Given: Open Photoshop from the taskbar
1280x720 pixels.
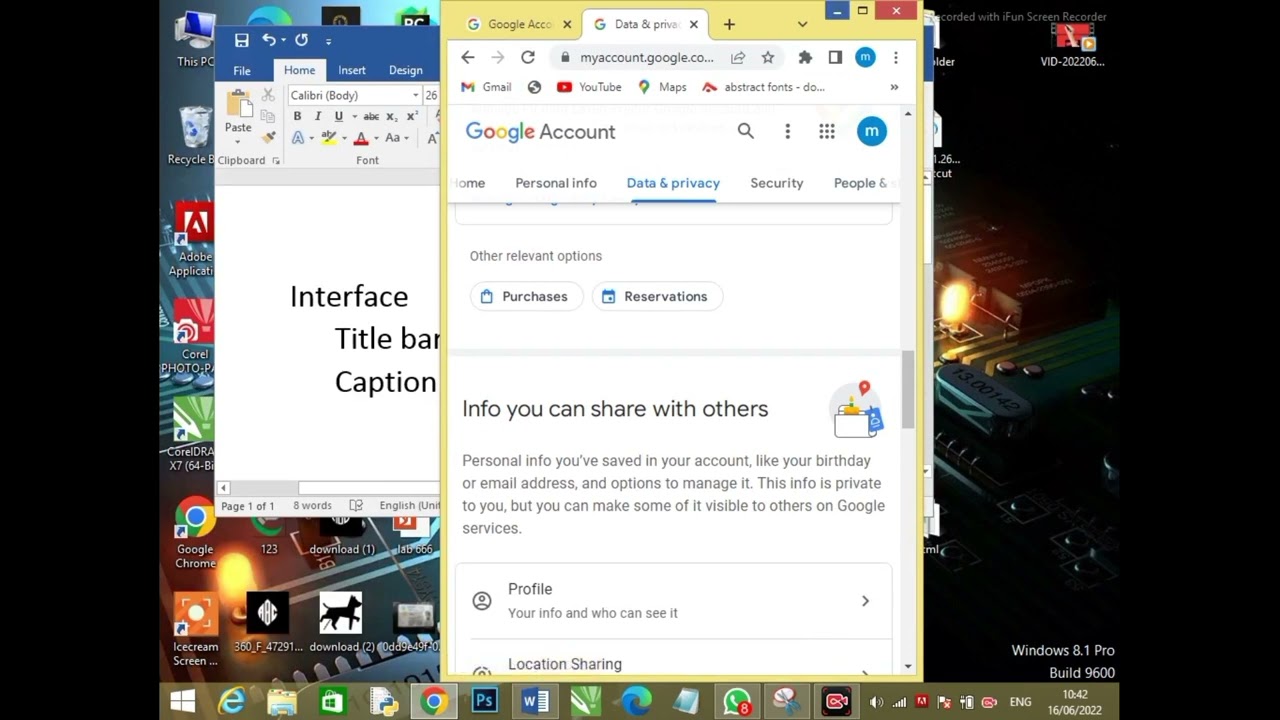Looking at the screenshot, I should point(484,702).
